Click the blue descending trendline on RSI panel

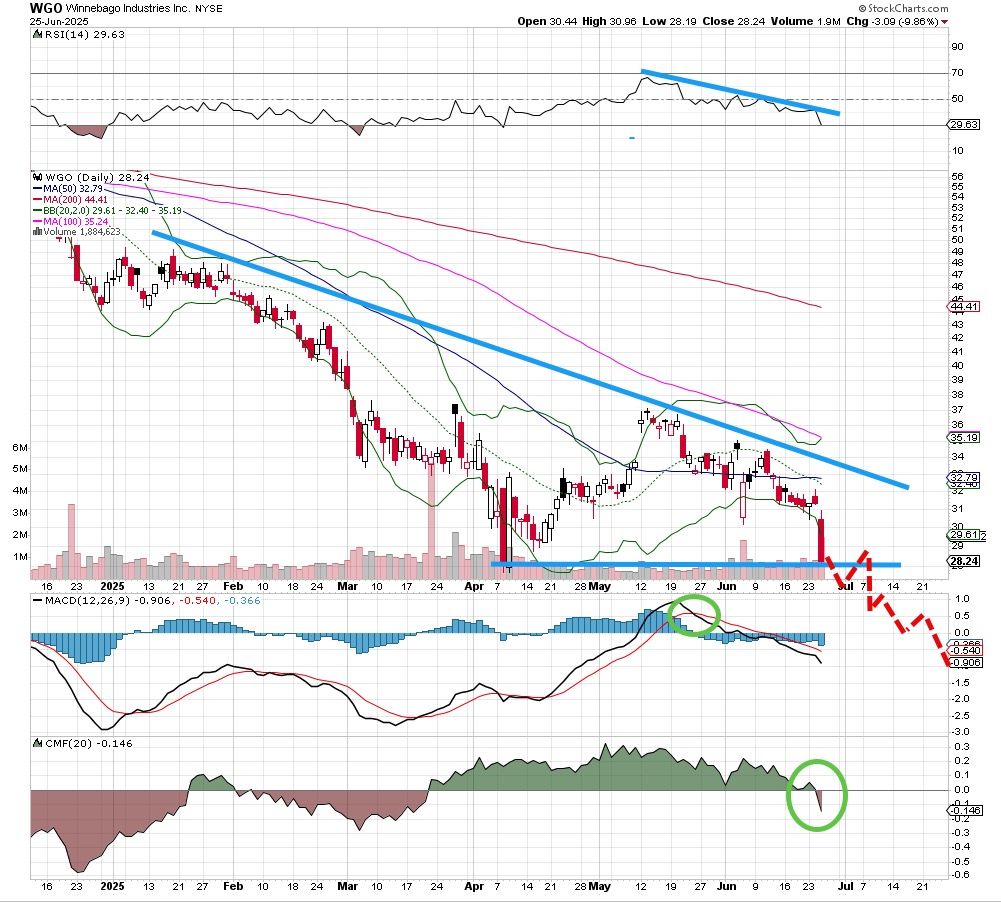(x=740, y=92)
